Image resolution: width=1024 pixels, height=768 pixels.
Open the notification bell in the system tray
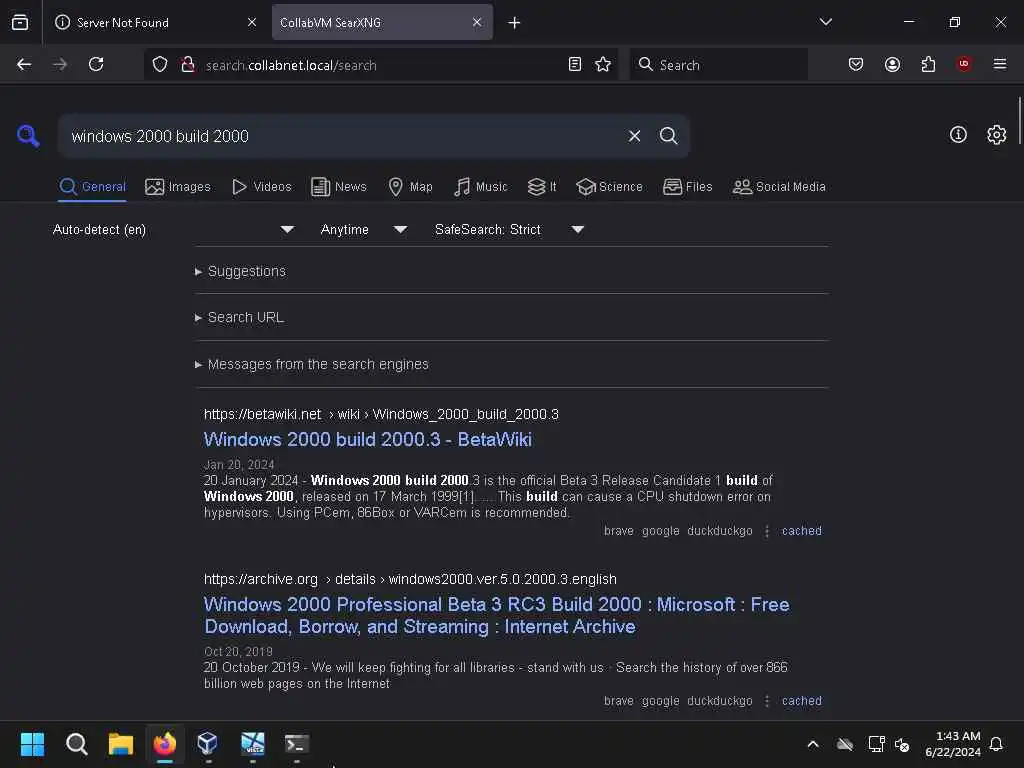tap(996, 744)
